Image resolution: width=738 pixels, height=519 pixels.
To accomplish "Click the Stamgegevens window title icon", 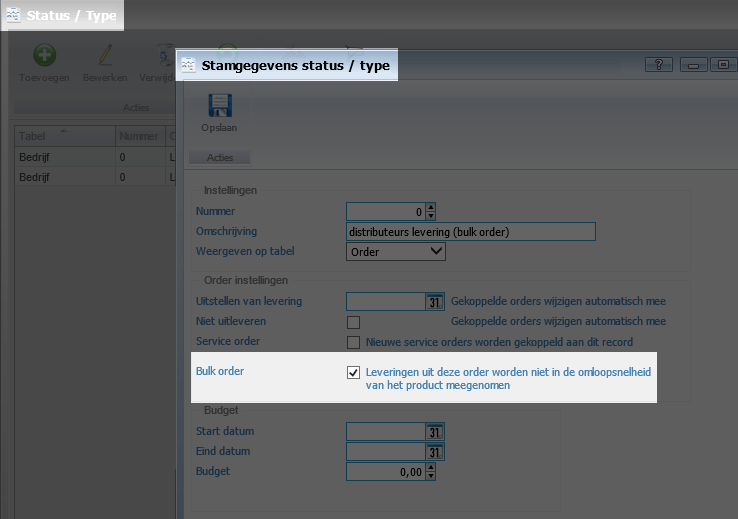I will point(188,66).
